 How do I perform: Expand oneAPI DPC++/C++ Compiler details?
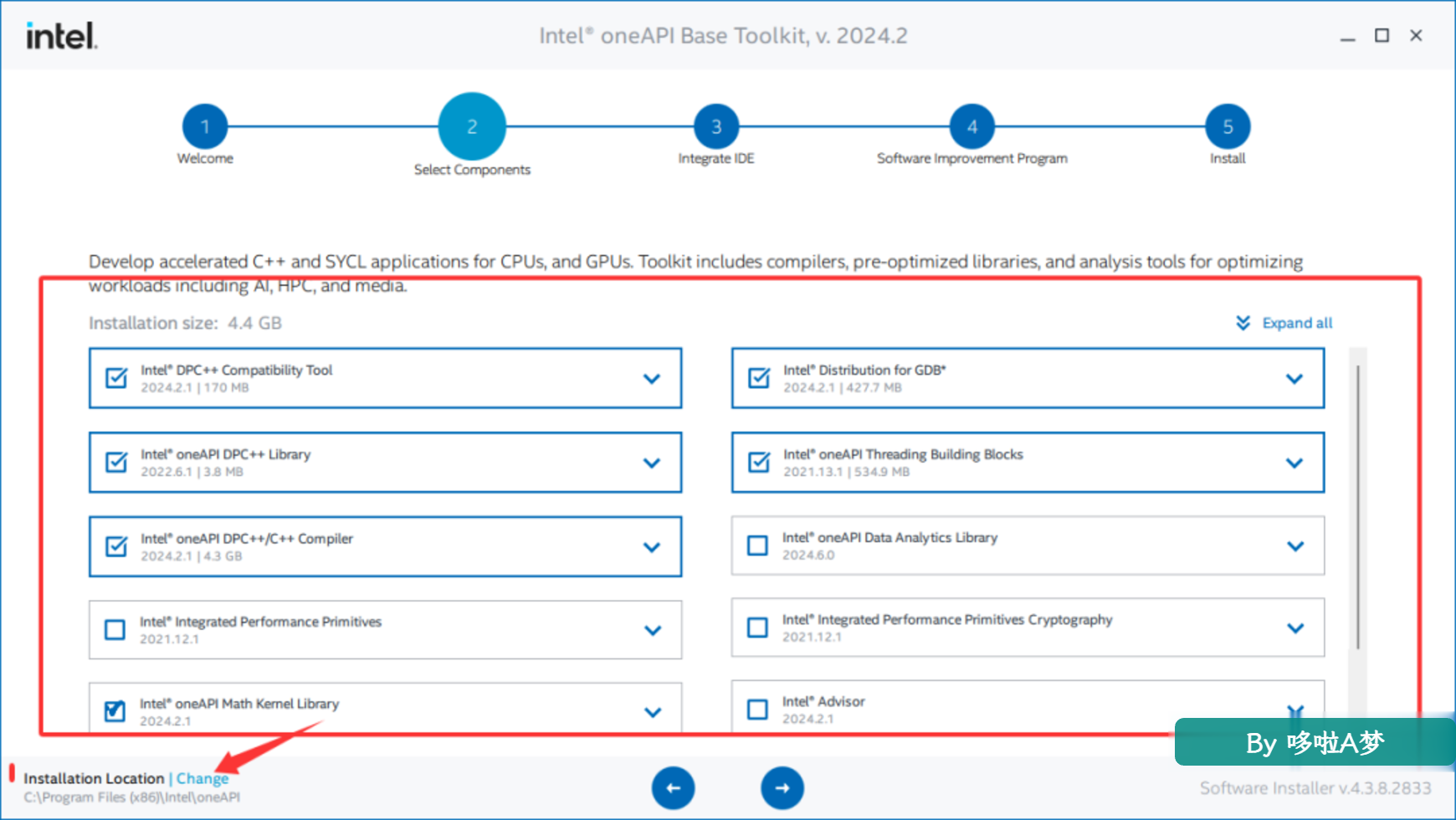tap(652, 547)
